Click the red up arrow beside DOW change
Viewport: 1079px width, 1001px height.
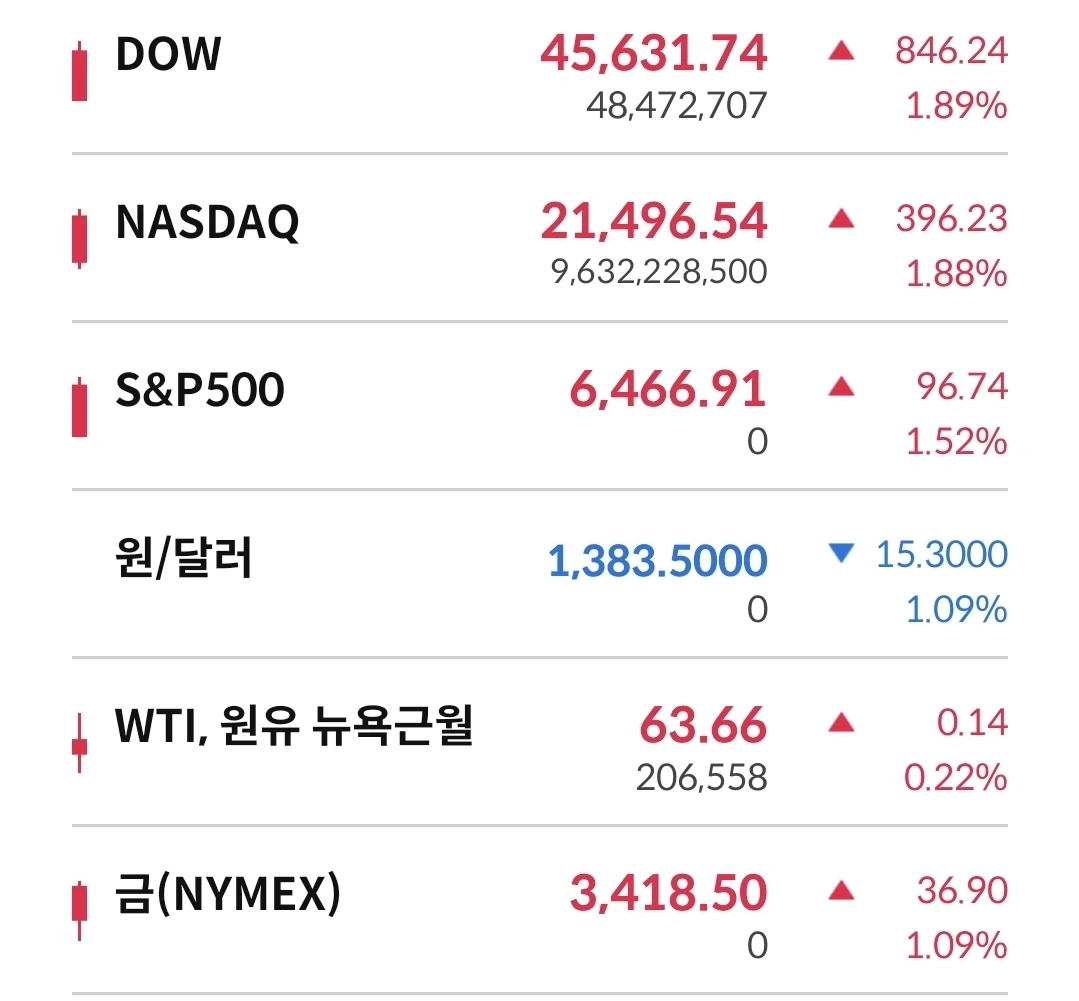[841, 51]
